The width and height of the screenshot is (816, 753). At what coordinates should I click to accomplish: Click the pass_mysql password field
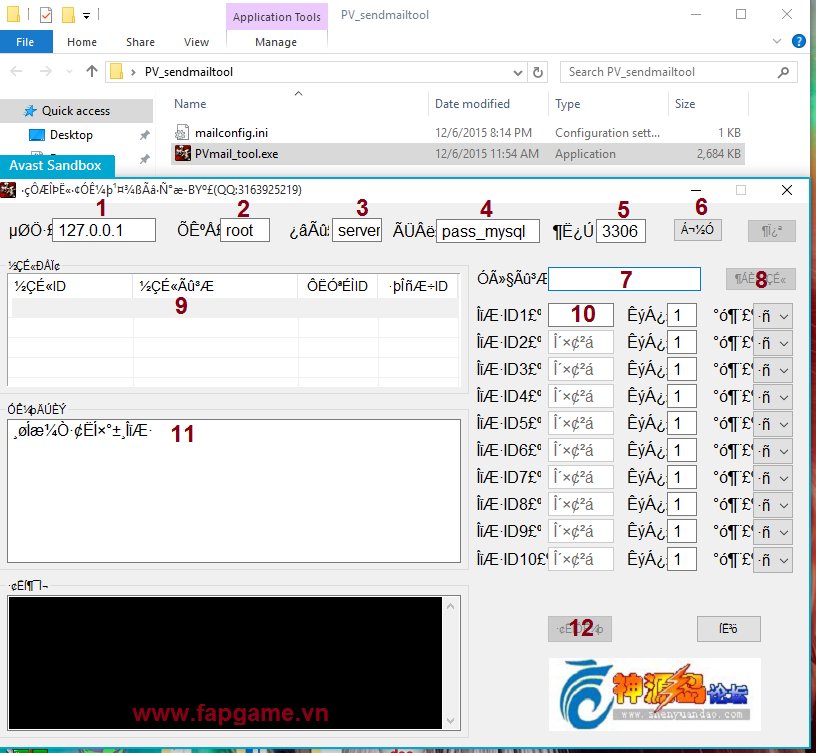[488, 231]
